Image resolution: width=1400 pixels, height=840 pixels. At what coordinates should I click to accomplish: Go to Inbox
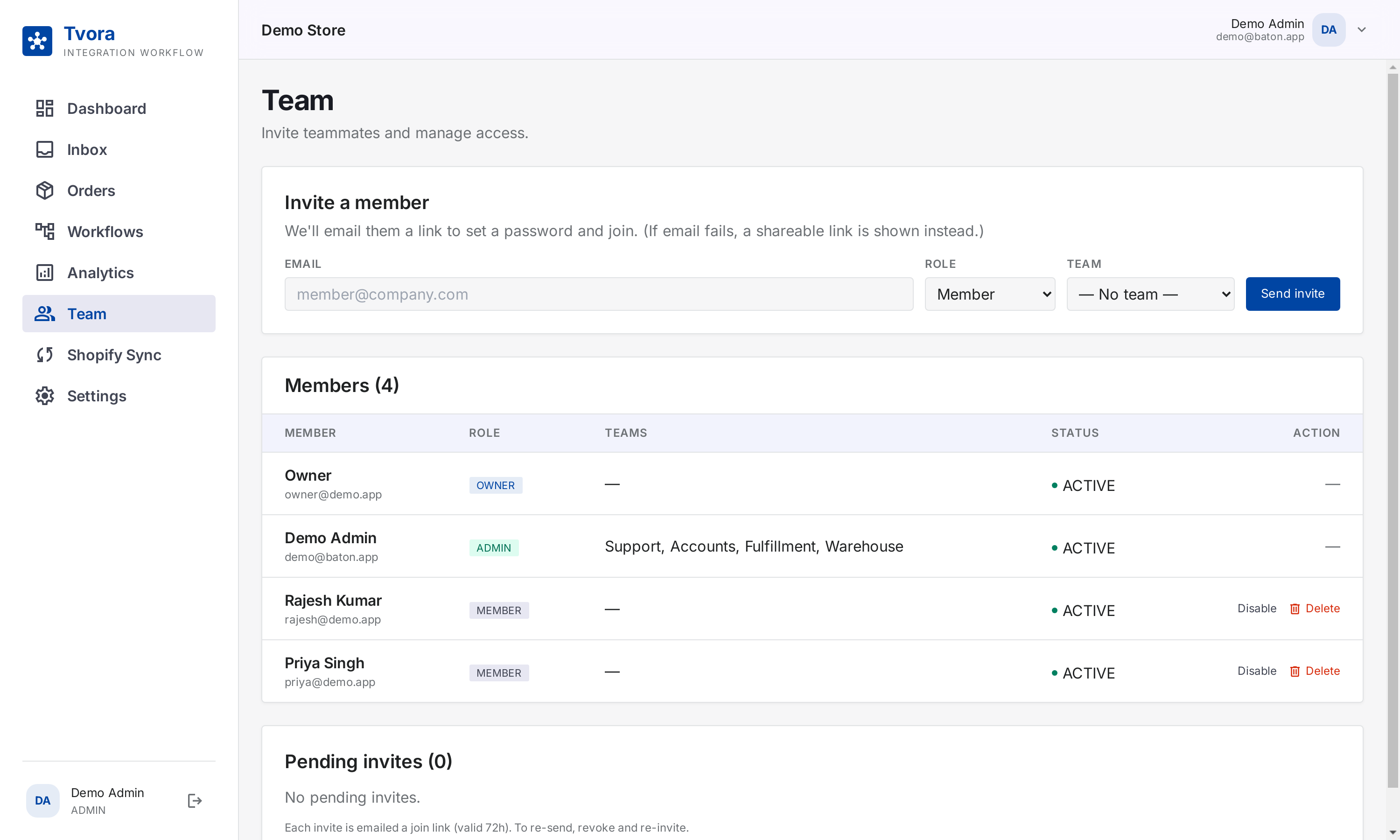[119, 149]
